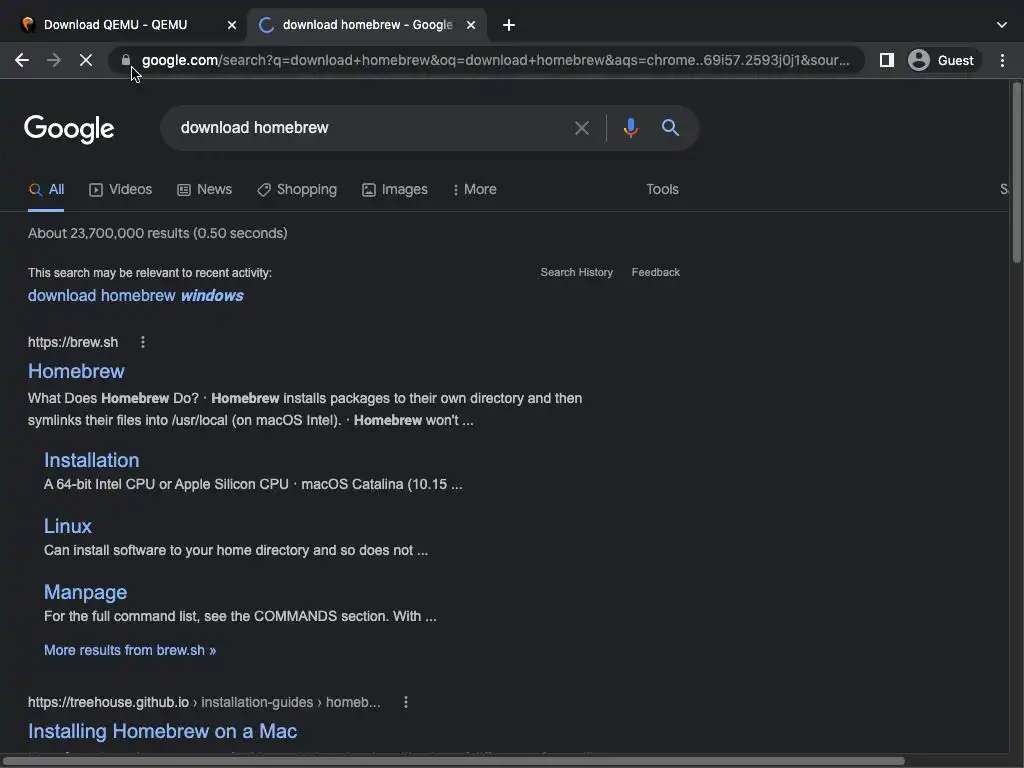Click More results from brew.sh
This screenshot has width=1024, height=768.
click(x=130, y=650)
